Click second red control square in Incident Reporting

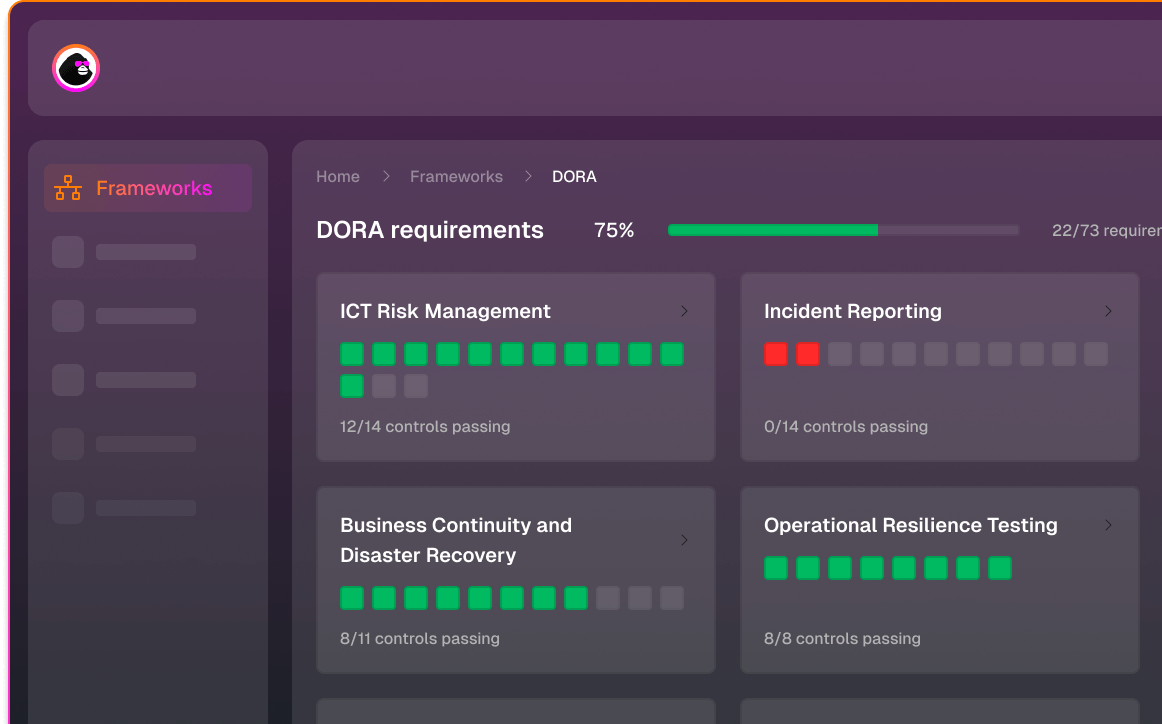click(808, 354)
